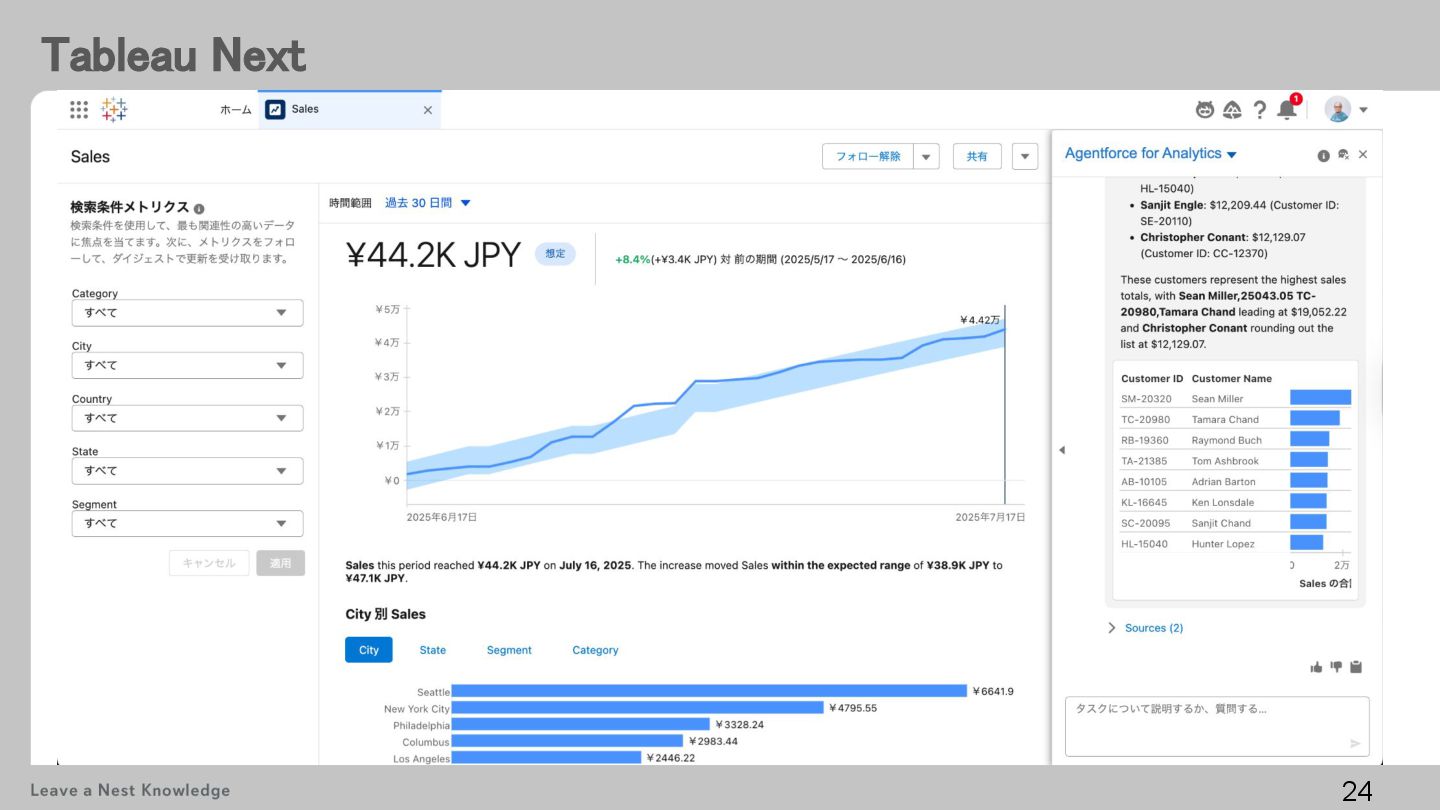Click Raymond Buch row in customer table
1440x810 pixels.
(1235, 440)
